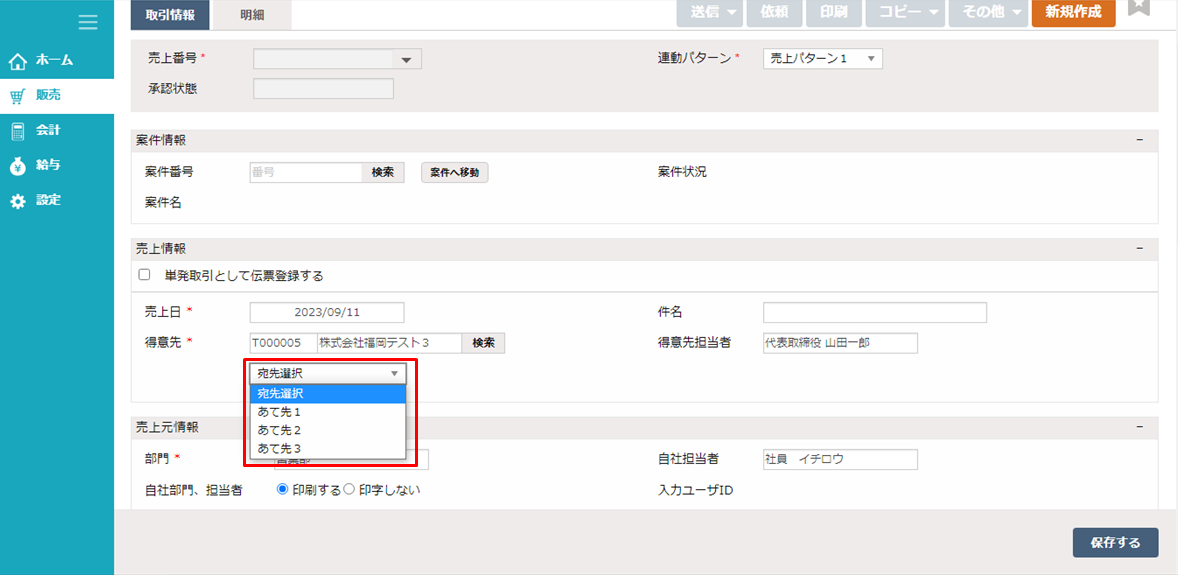This screenshot has width=1178, height=575.
Task: Open the 売上番号 dropdown
Action: (337, 60)
